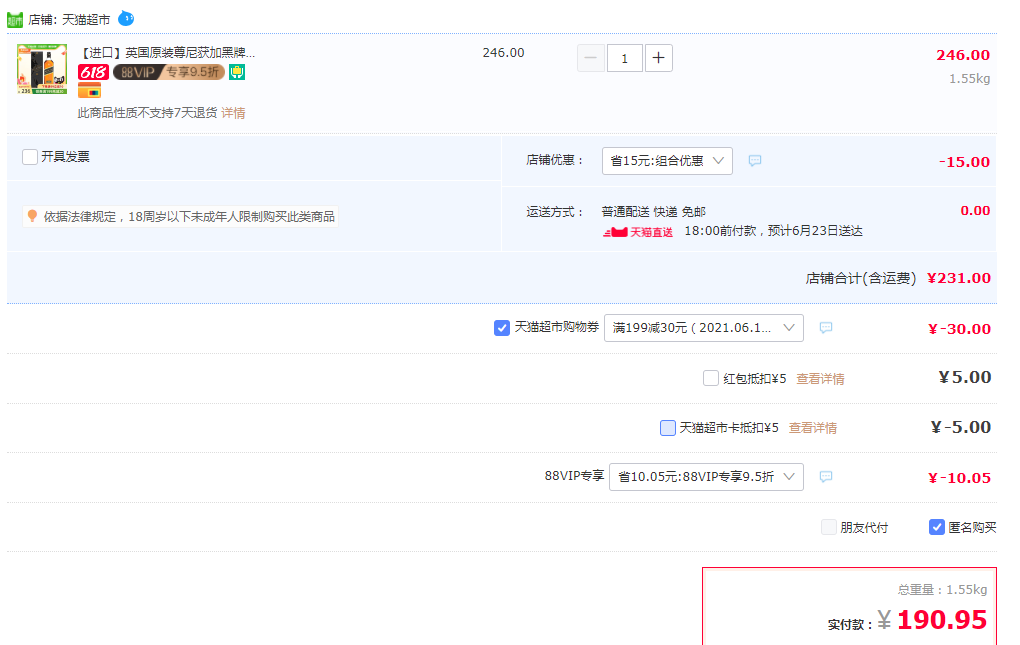Click the green shield guarantee icon
This screenshot has height=645, width=1020.
[x=237, y=72]
